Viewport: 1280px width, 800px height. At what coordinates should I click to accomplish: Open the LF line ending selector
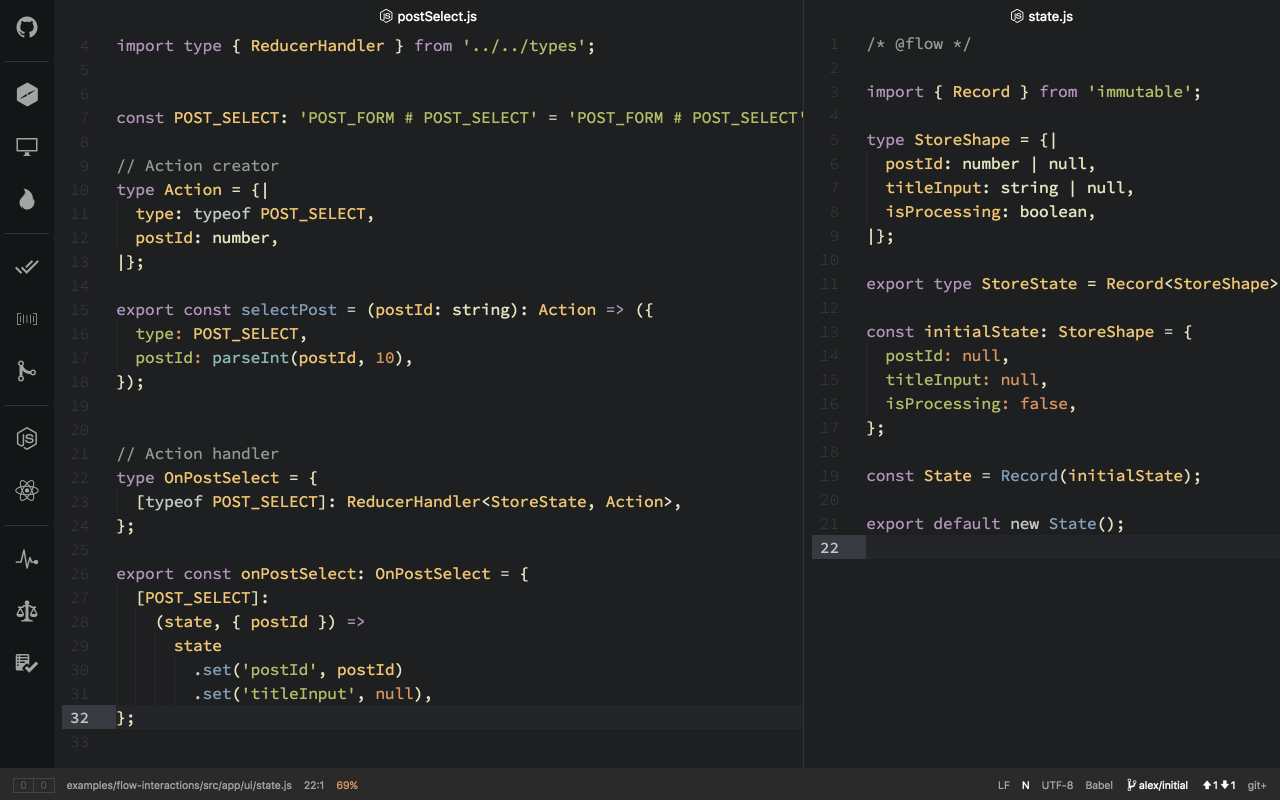[1003, 785]
